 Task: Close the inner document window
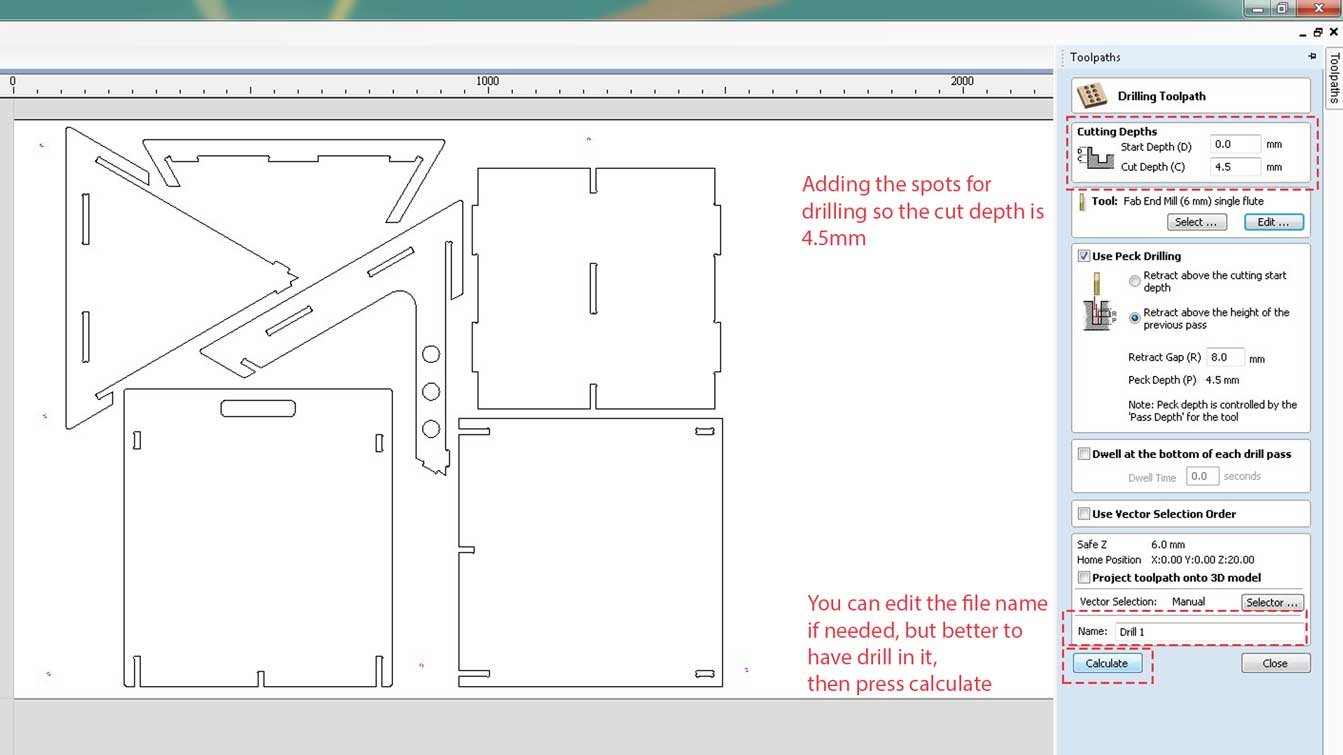pos(1333,33)
